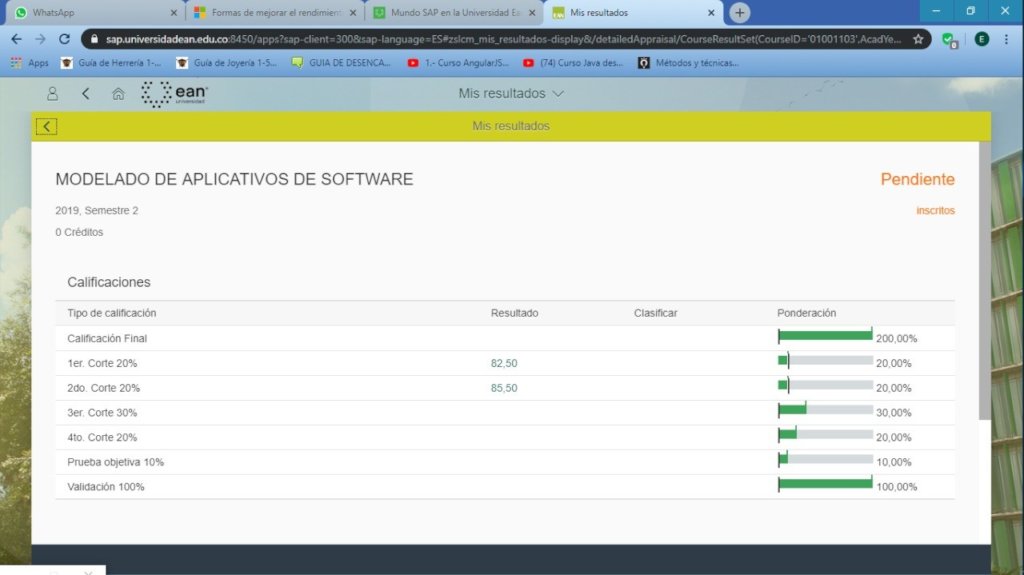
Task: Click the page vertical scrollbar
Action: [985, 281]
